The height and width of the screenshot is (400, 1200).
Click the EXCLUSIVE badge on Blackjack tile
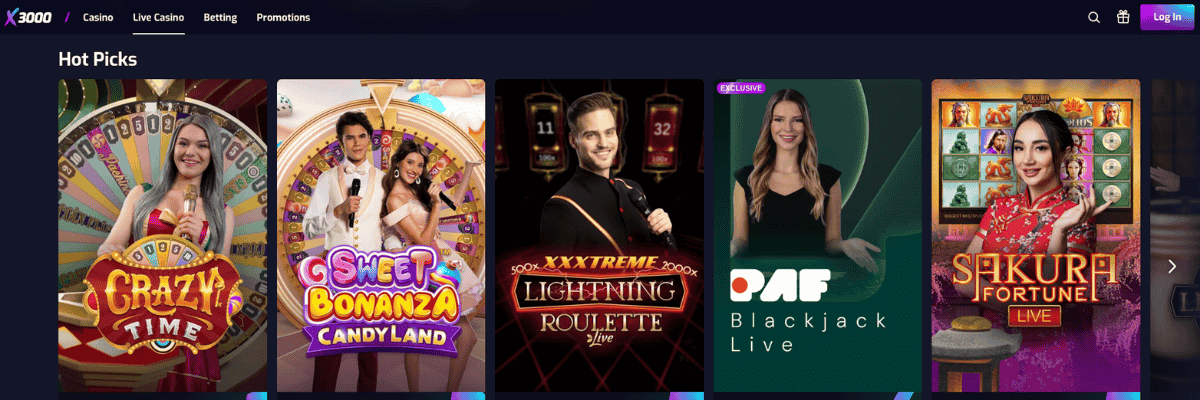pyautogui.click(x=742, y=88)
